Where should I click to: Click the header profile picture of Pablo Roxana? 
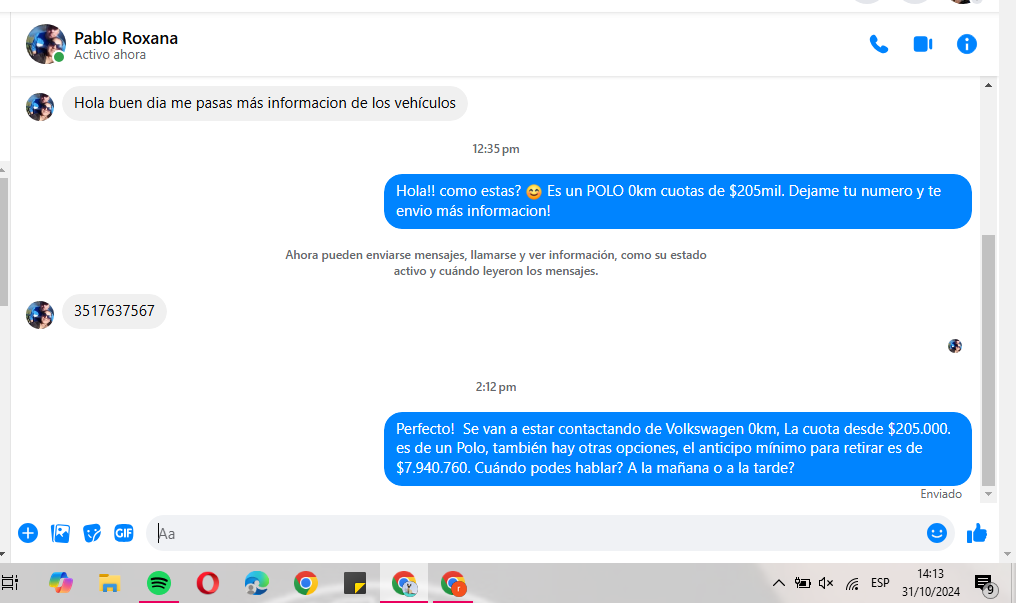[45, 44]
